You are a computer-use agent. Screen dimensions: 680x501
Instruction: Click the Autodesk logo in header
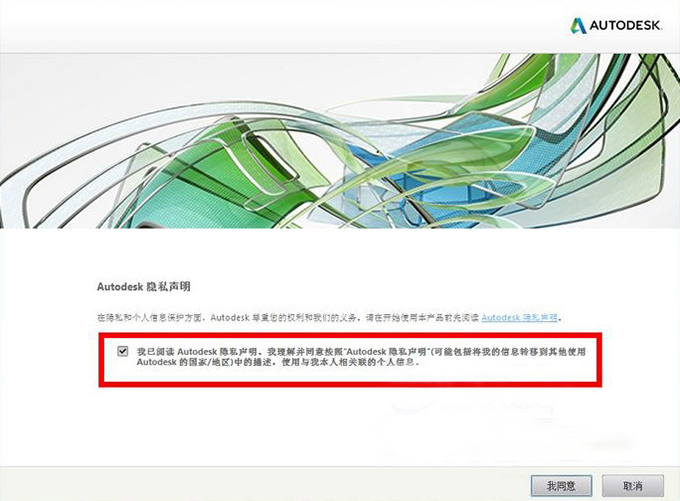point(616,26)
